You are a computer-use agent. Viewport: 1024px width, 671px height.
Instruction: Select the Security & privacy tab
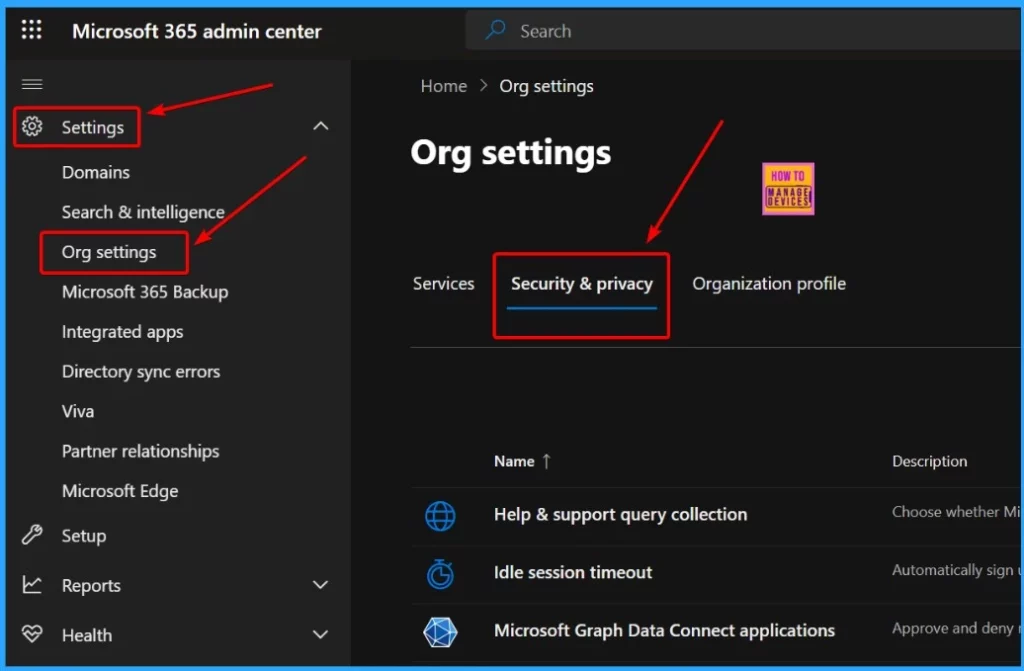[x=581, y=284]
